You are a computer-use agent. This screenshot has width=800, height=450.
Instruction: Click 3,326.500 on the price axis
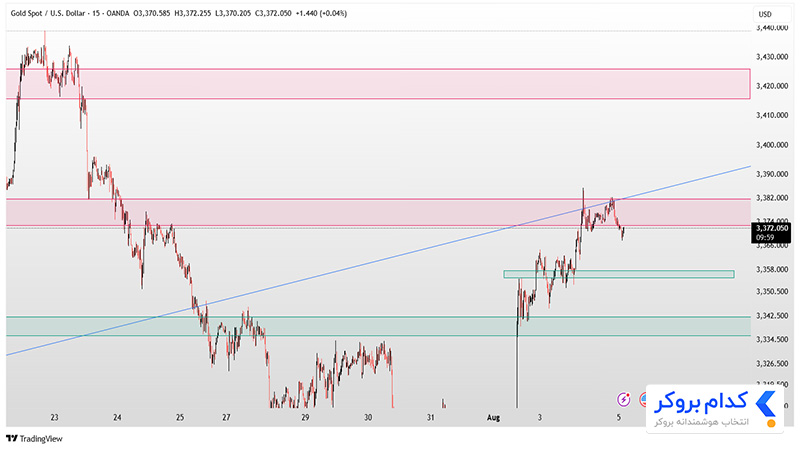coord(772,363)
